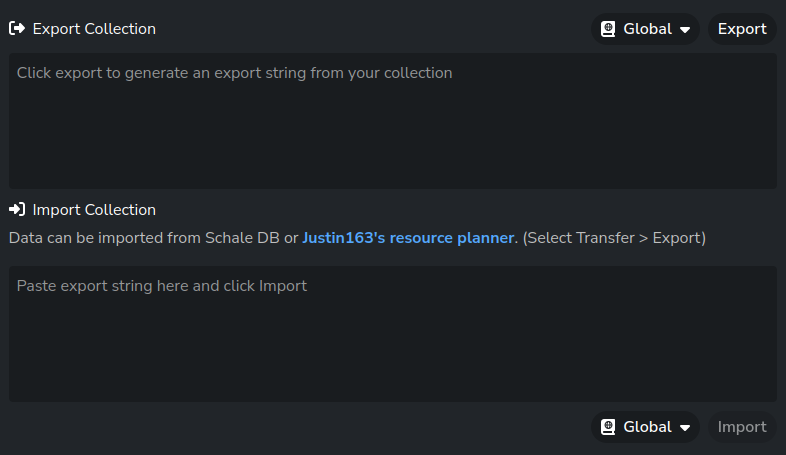Click the caret arrow on the bottom Global selector
The height and width of the screenshot is (455, 786).
pos(685,428)
